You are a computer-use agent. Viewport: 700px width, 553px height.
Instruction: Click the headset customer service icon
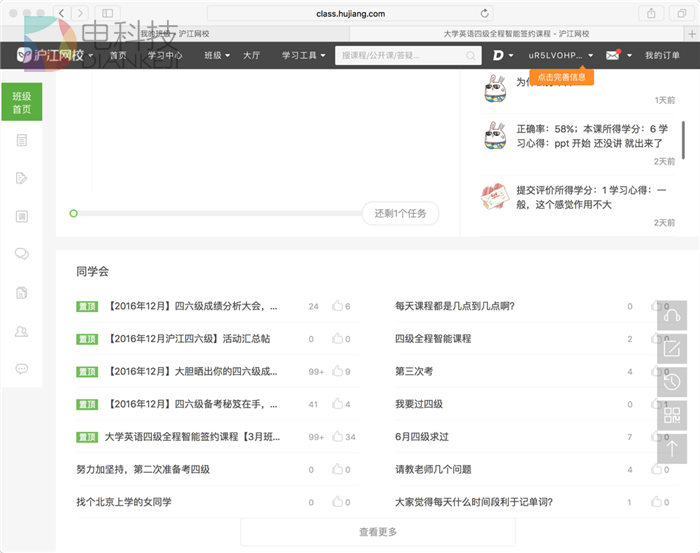[x=672, y=315]
